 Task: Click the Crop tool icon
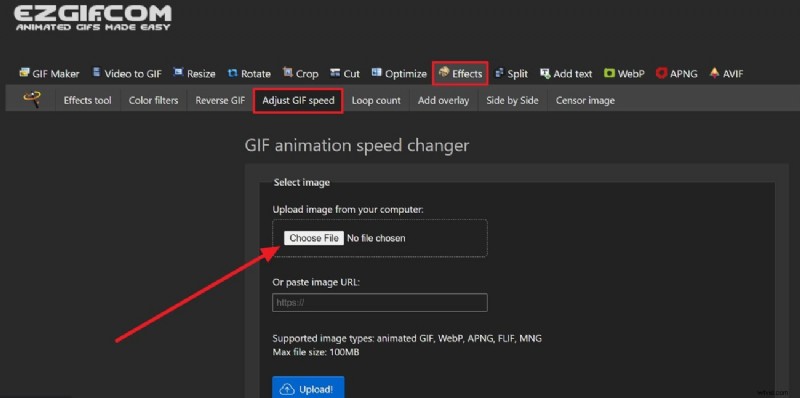tap(288, 72)
